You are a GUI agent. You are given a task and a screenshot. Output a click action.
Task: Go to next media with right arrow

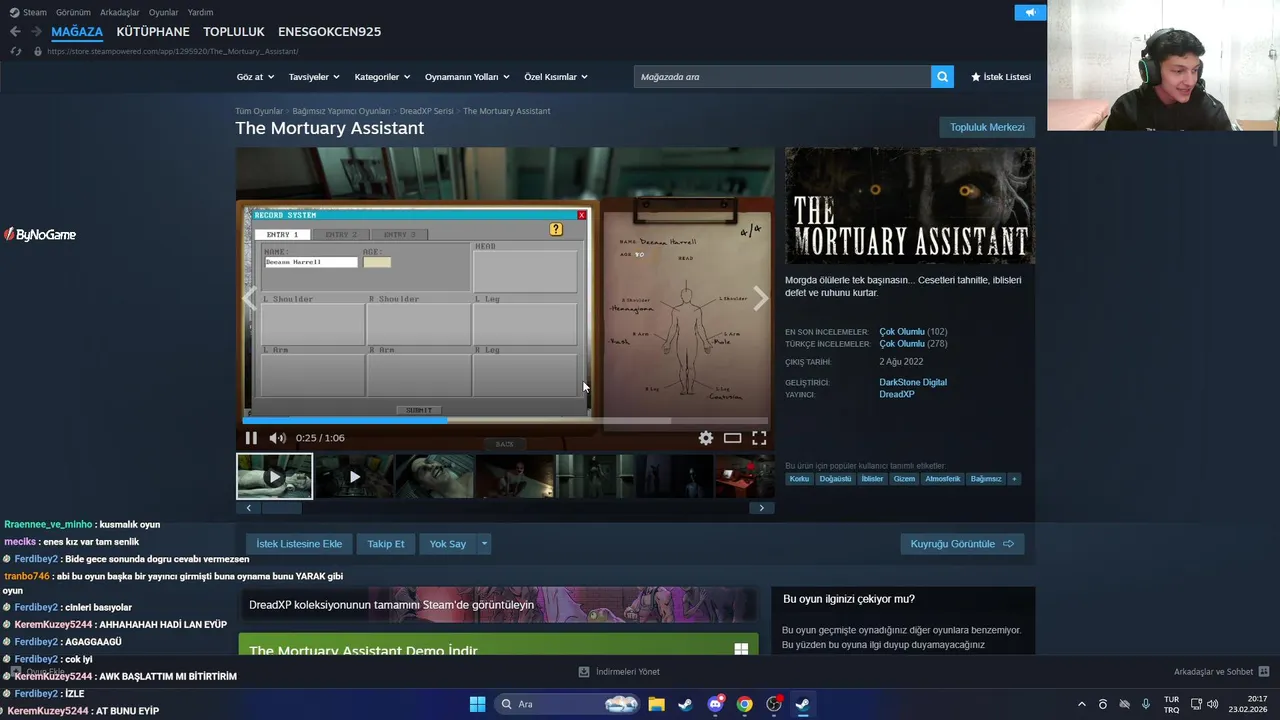coord(760,298)
